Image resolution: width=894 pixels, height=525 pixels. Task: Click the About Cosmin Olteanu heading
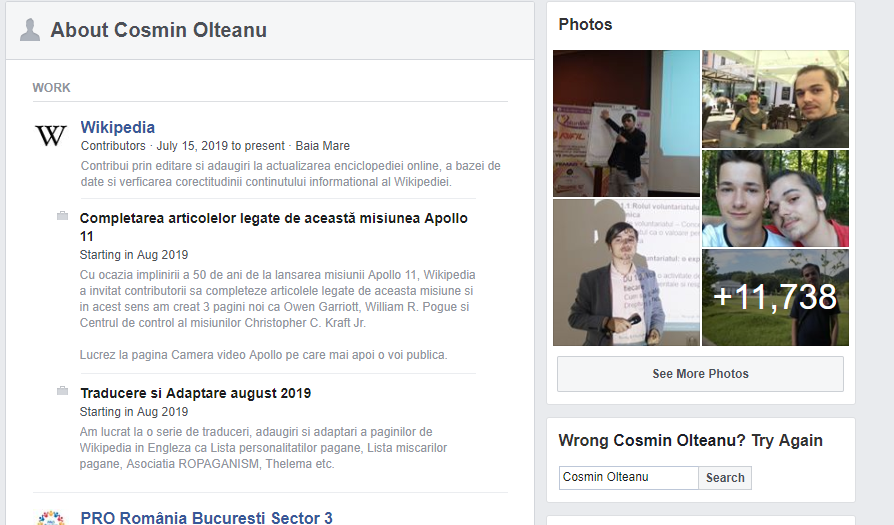coord(158,30)
